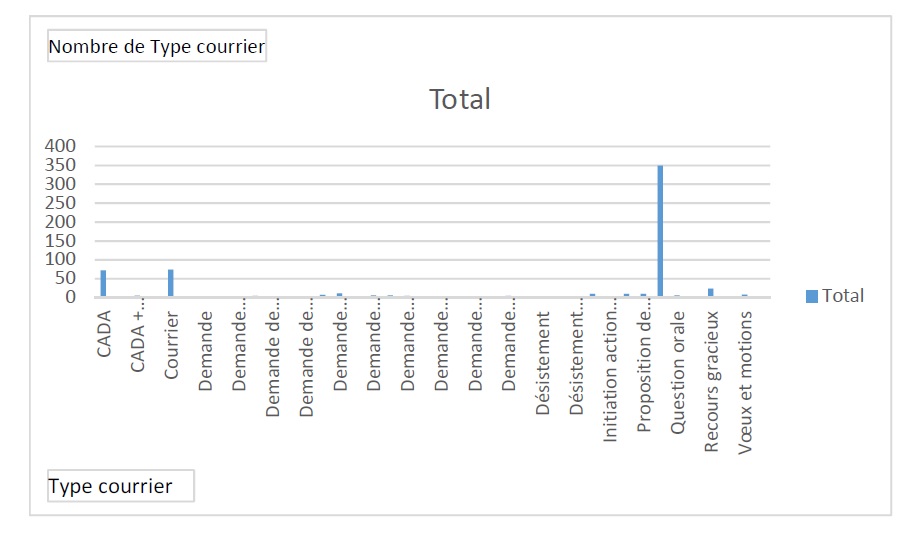
Task: Select the Total legend label
Action: (842, 296)
